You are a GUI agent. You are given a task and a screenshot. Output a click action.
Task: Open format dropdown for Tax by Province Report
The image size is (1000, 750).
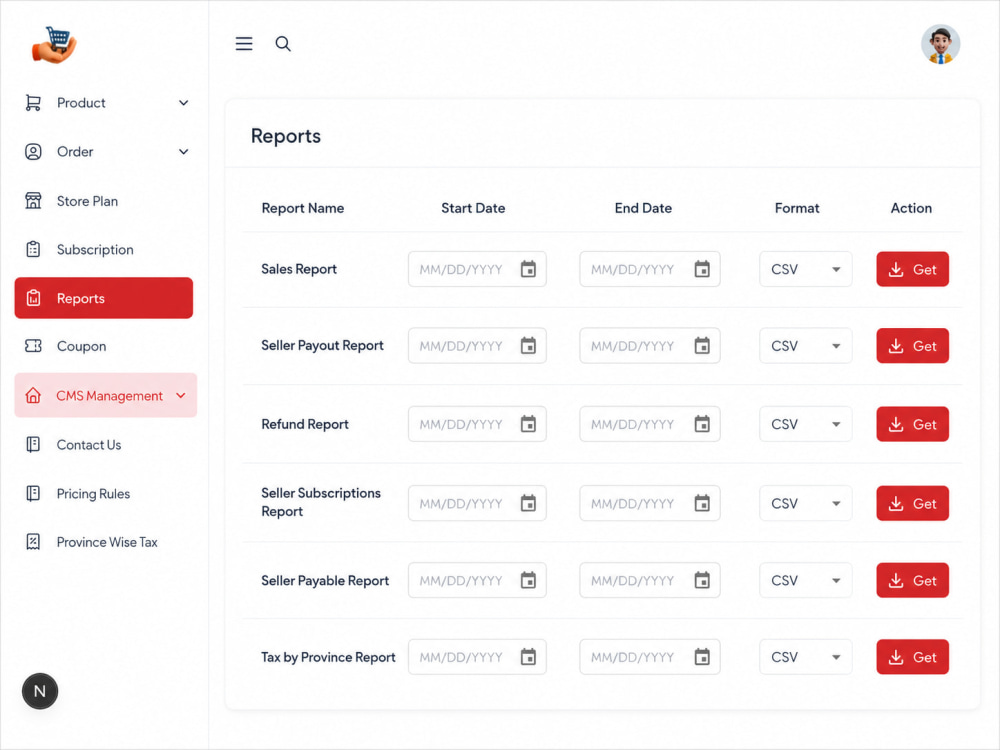tap(805, 657)
